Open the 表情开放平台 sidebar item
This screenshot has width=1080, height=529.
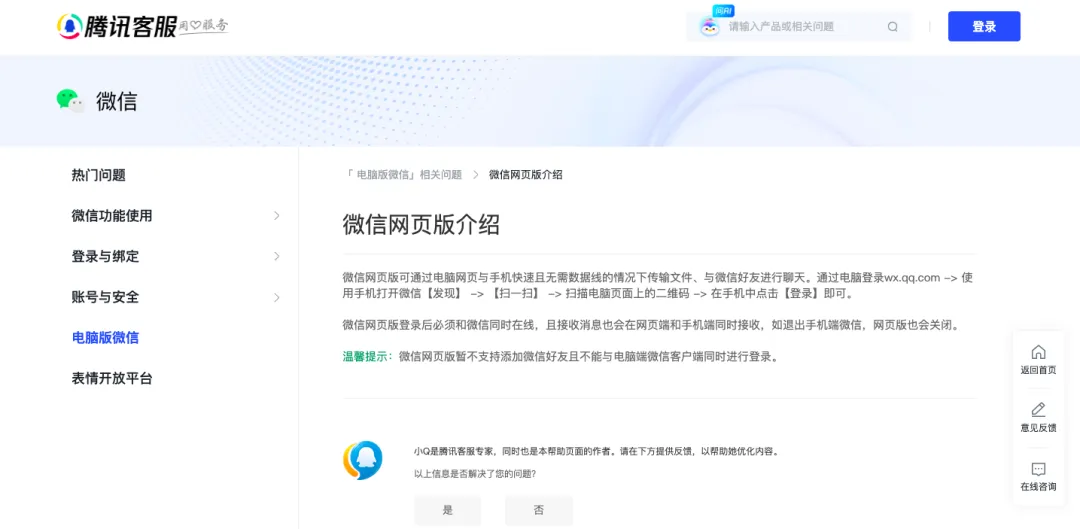click(x=112, y=378)
